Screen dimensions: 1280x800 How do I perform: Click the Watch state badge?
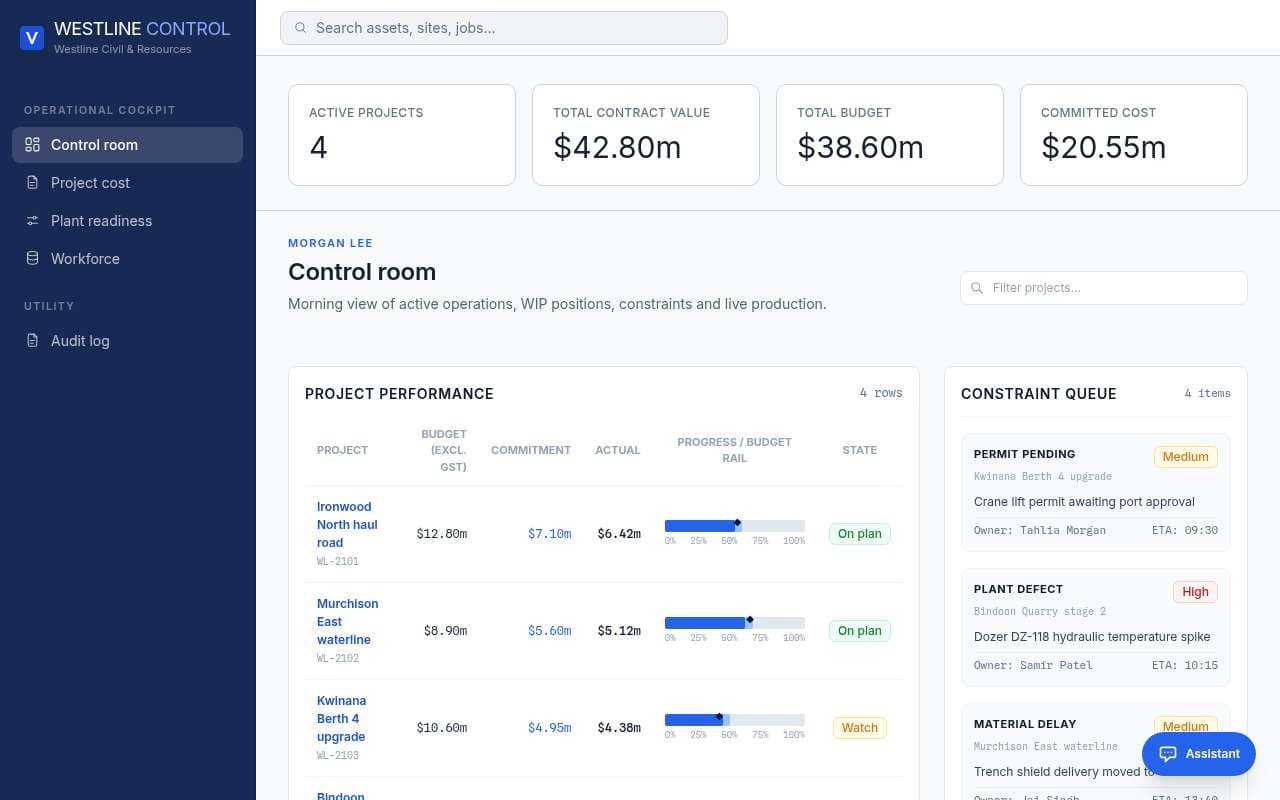860,728
